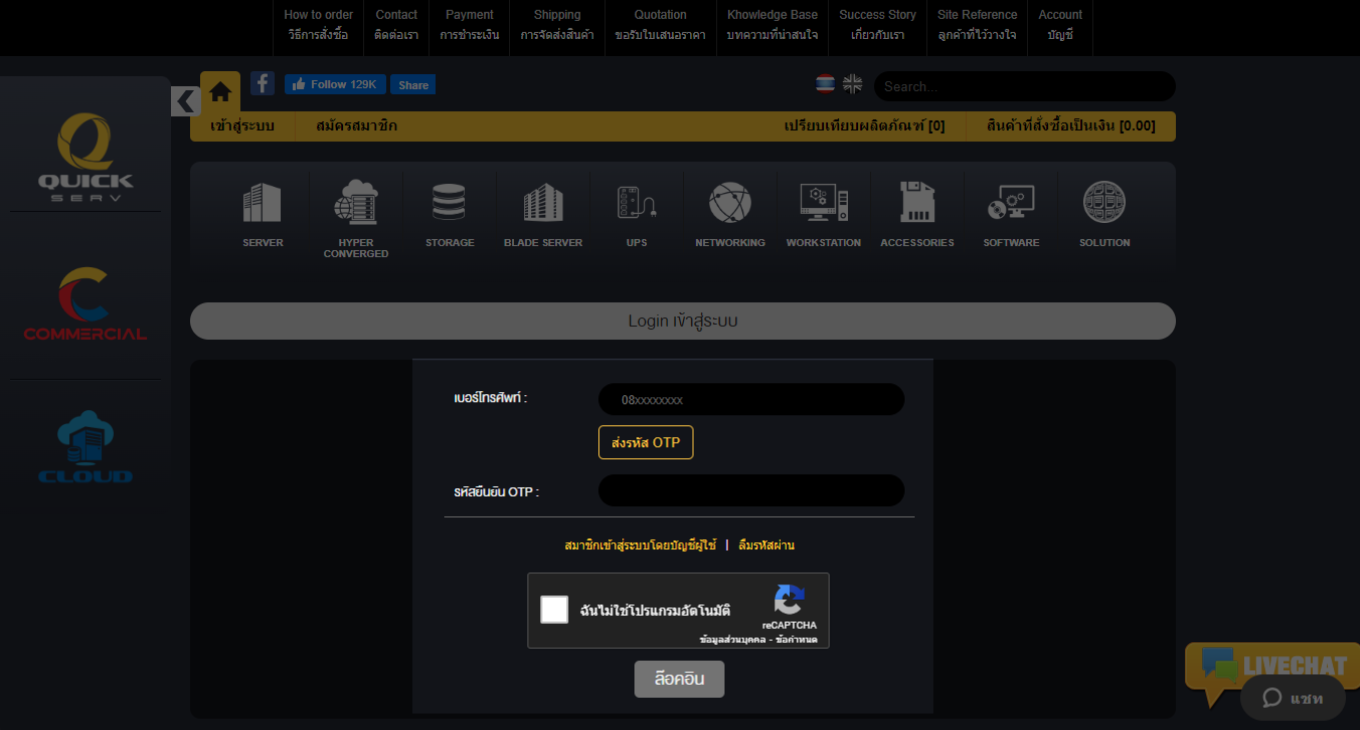This screenshot has width=1360, height=730.
Task: Open the Commercial logo link
Action: (85, 304)
